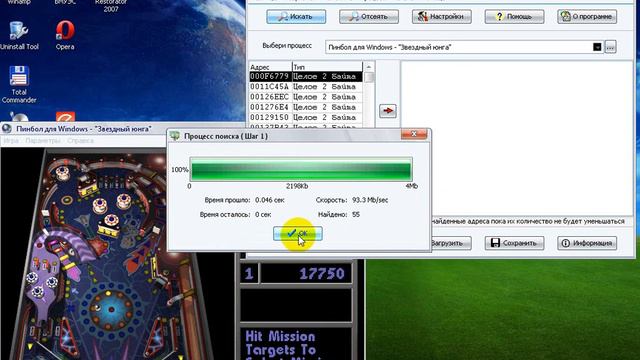Click the Hit Mission Targets message panel
640x360 pixels.
click(x=296, y=344)
